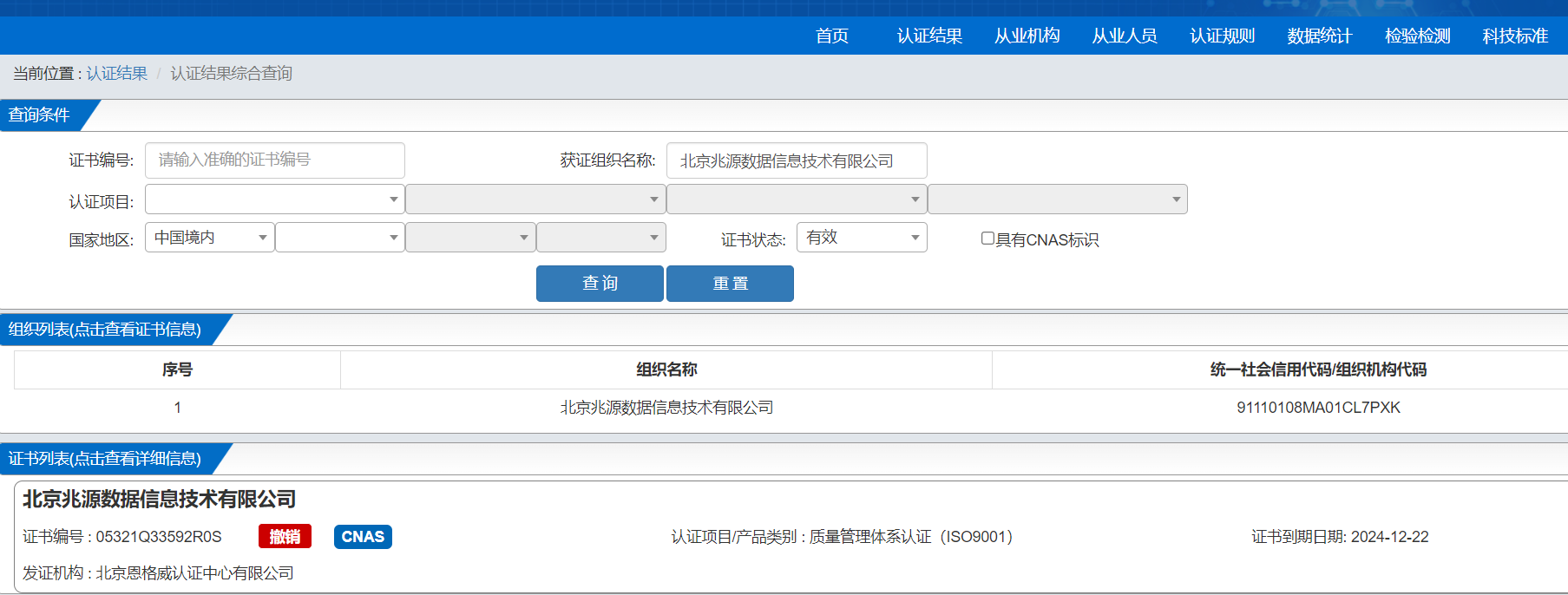The image size is (1568, 595).
Task: Open the 证书状态 有效 dropdown
Action: 862,238
